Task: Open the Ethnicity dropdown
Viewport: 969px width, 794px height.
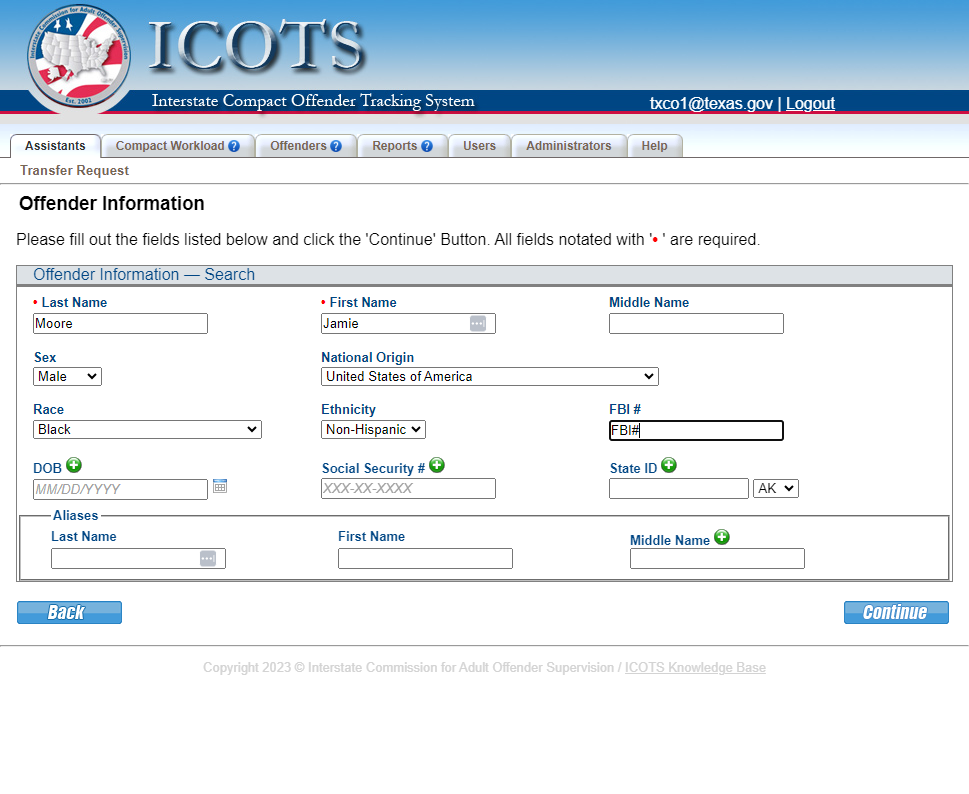Action: click(x=373, y=429)
